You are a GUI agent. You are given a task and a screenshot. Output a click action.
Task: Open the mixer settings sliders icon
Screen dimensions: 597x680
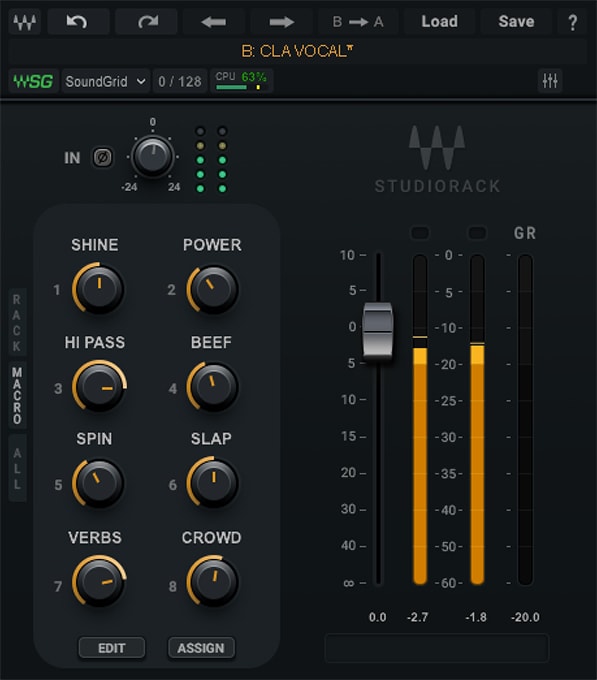click(550, 81)
